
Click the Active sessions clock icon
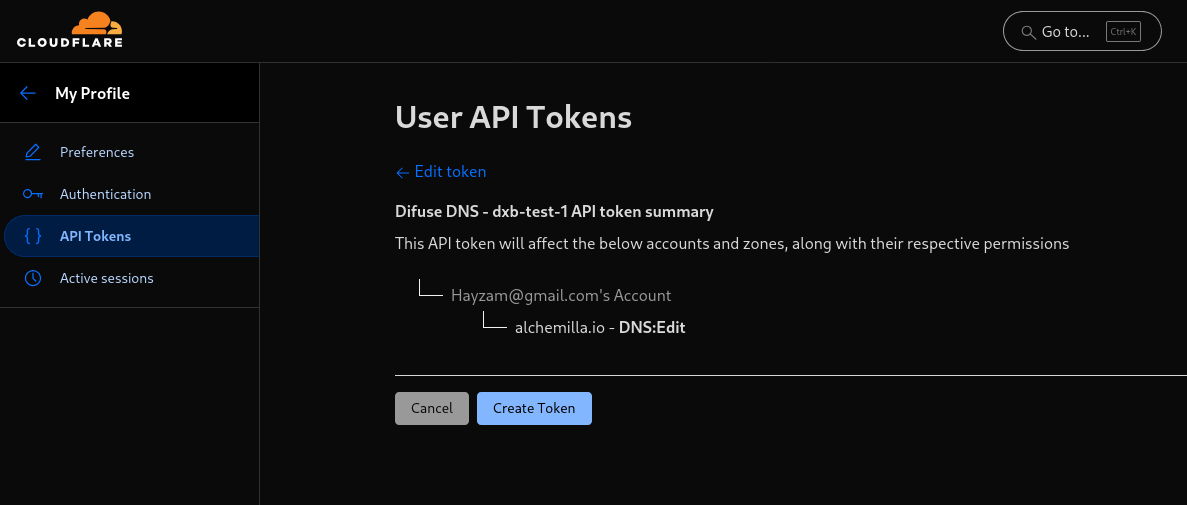33,278
